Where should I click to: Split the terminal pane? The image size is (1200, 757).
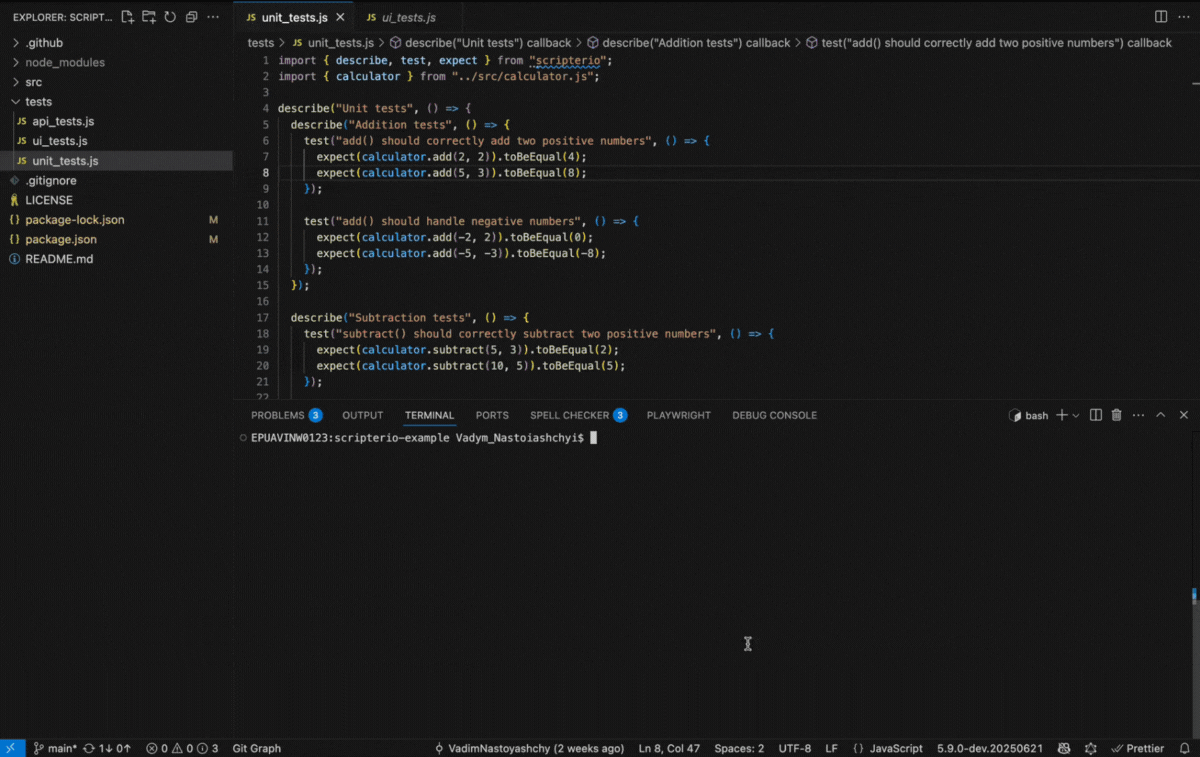[x=1096, y=415]
